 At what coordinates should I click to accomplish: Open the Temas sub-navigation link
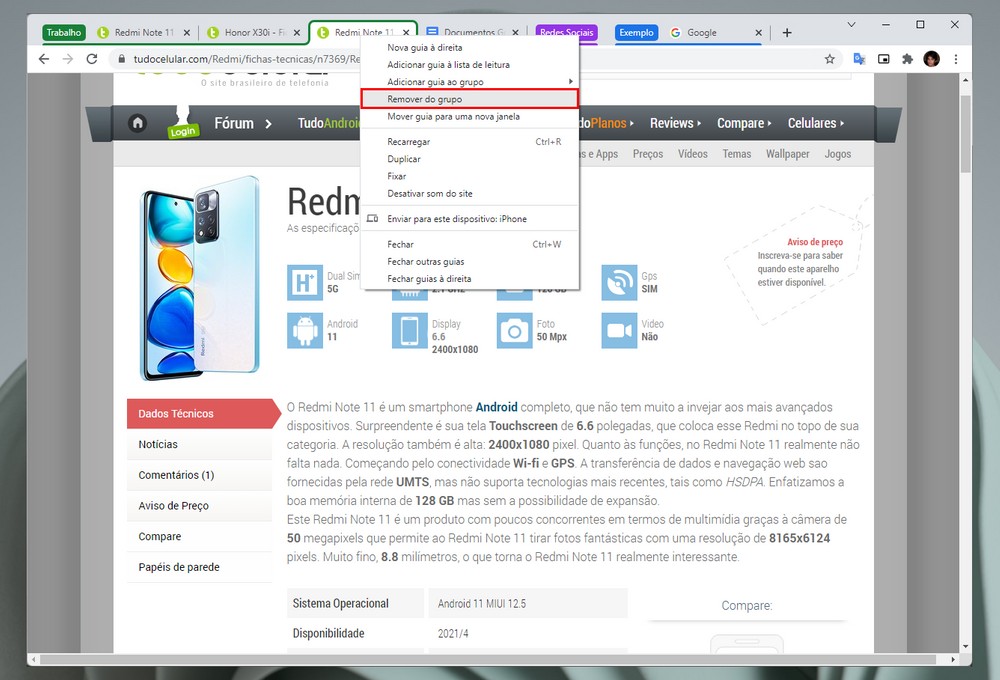pos(737,154)
